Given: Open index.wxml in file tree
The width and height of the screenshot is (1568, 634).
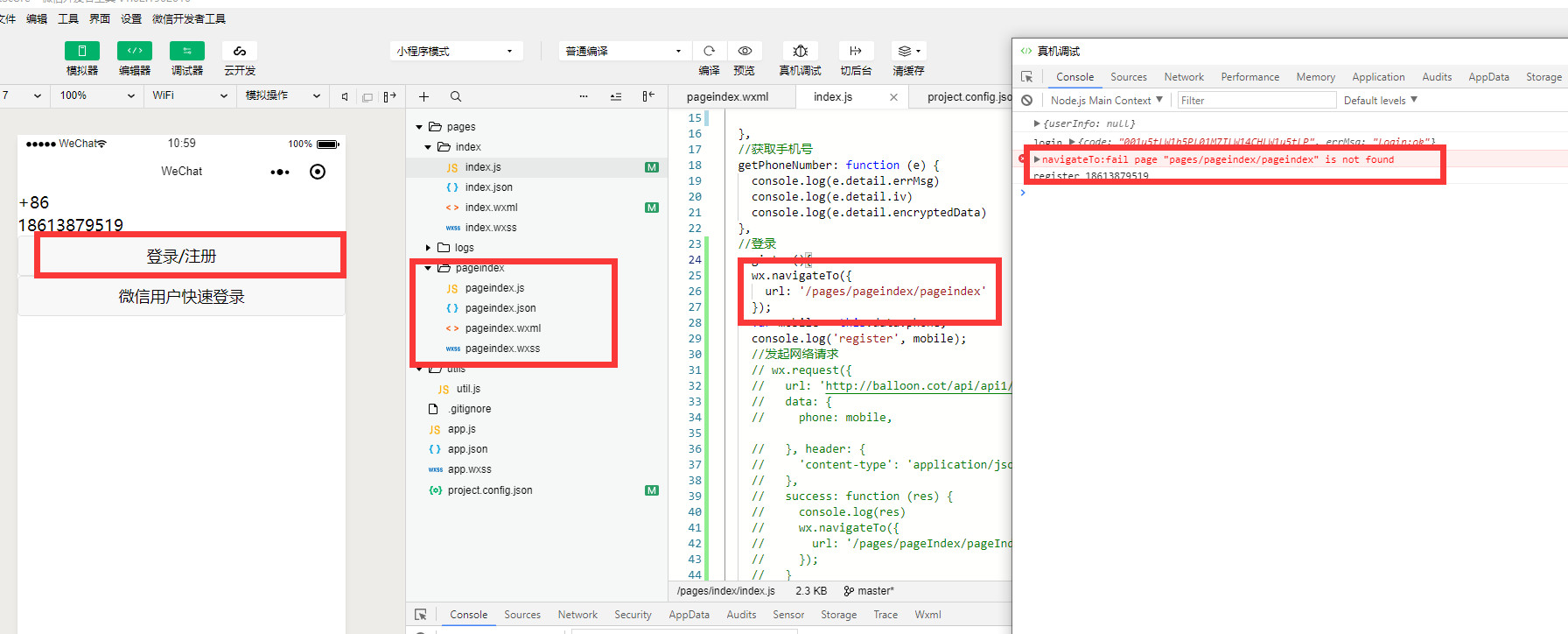Looking at the screenshot, I should coord(491,208).
